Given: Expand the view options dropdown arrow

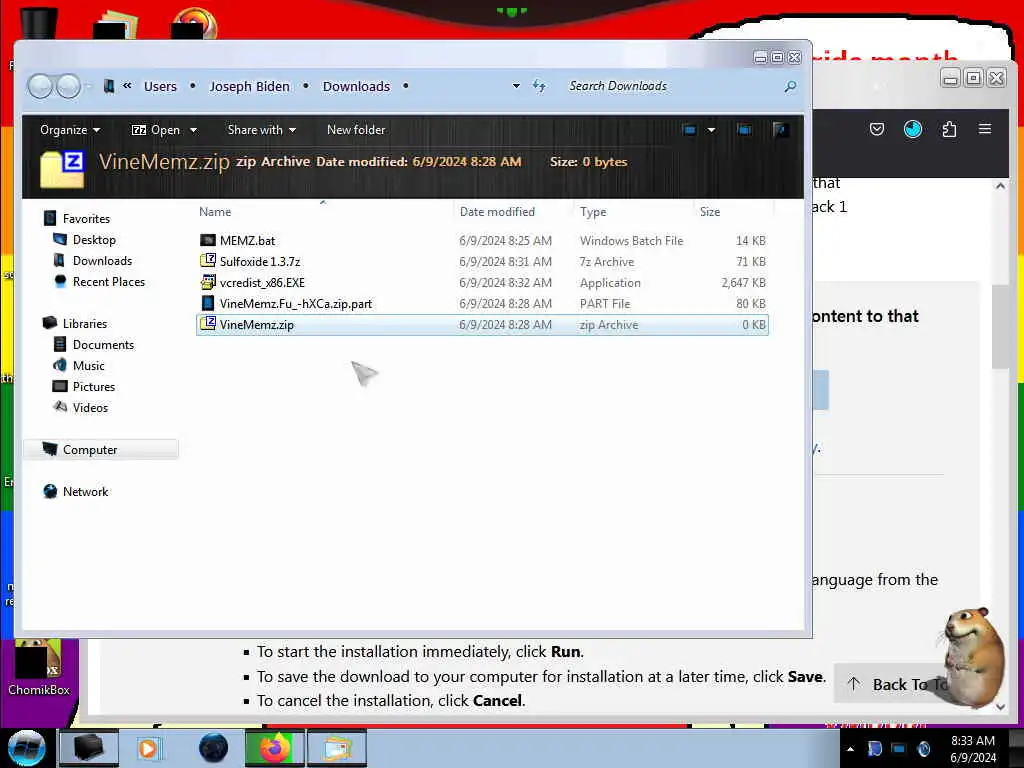Looking at the screenshot, I should pyautogui.click(x=711, y=130).
